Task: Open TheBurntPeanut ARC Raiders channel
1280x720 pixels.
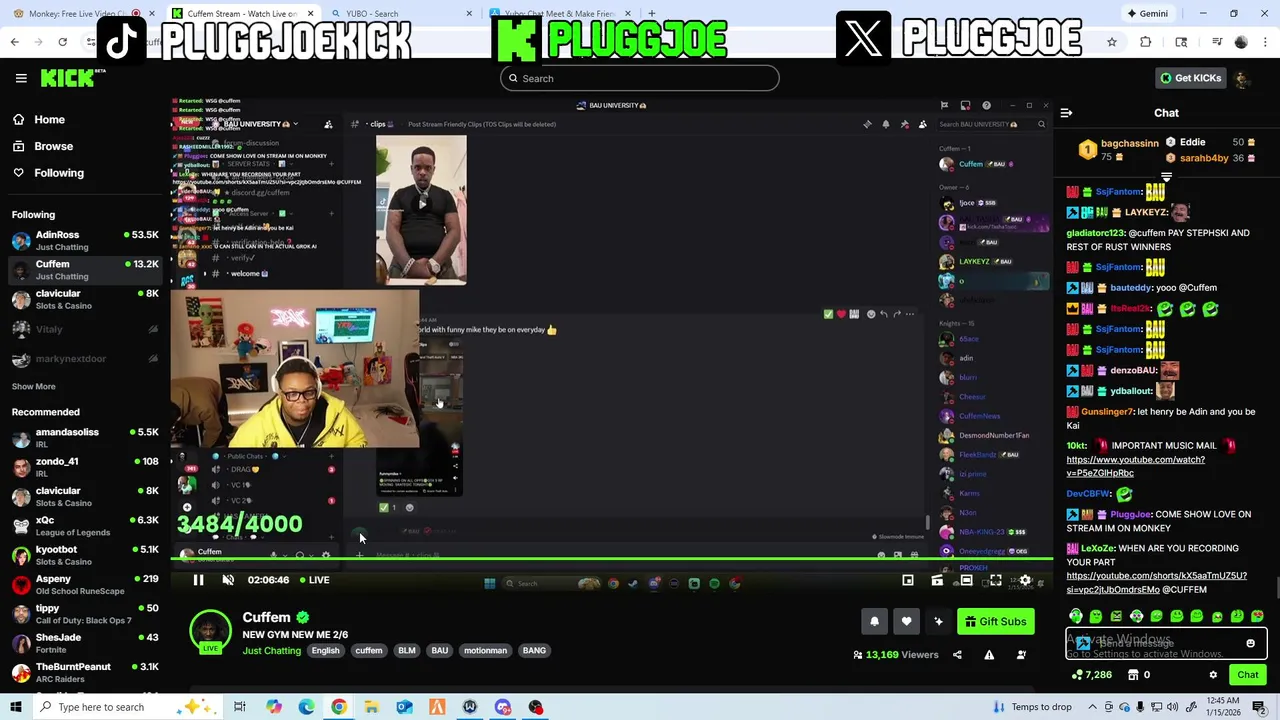Action: click(85, 673)
